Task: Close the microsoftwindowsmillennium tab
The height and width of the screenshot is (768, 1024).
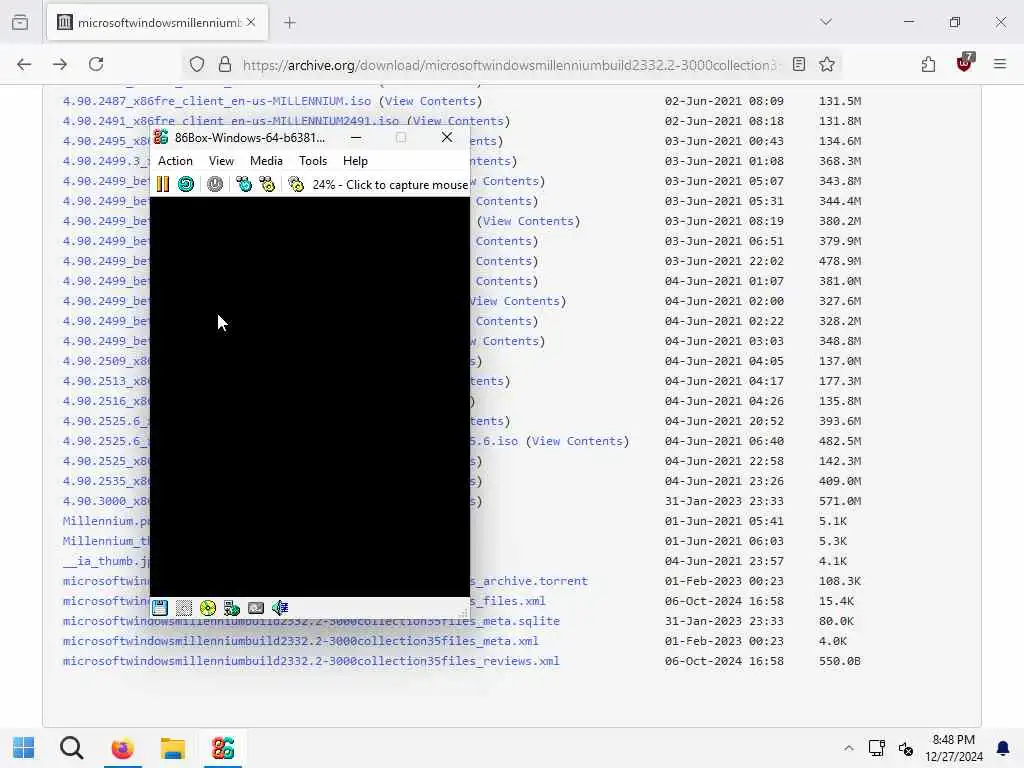Action: (x=251, y=22)
